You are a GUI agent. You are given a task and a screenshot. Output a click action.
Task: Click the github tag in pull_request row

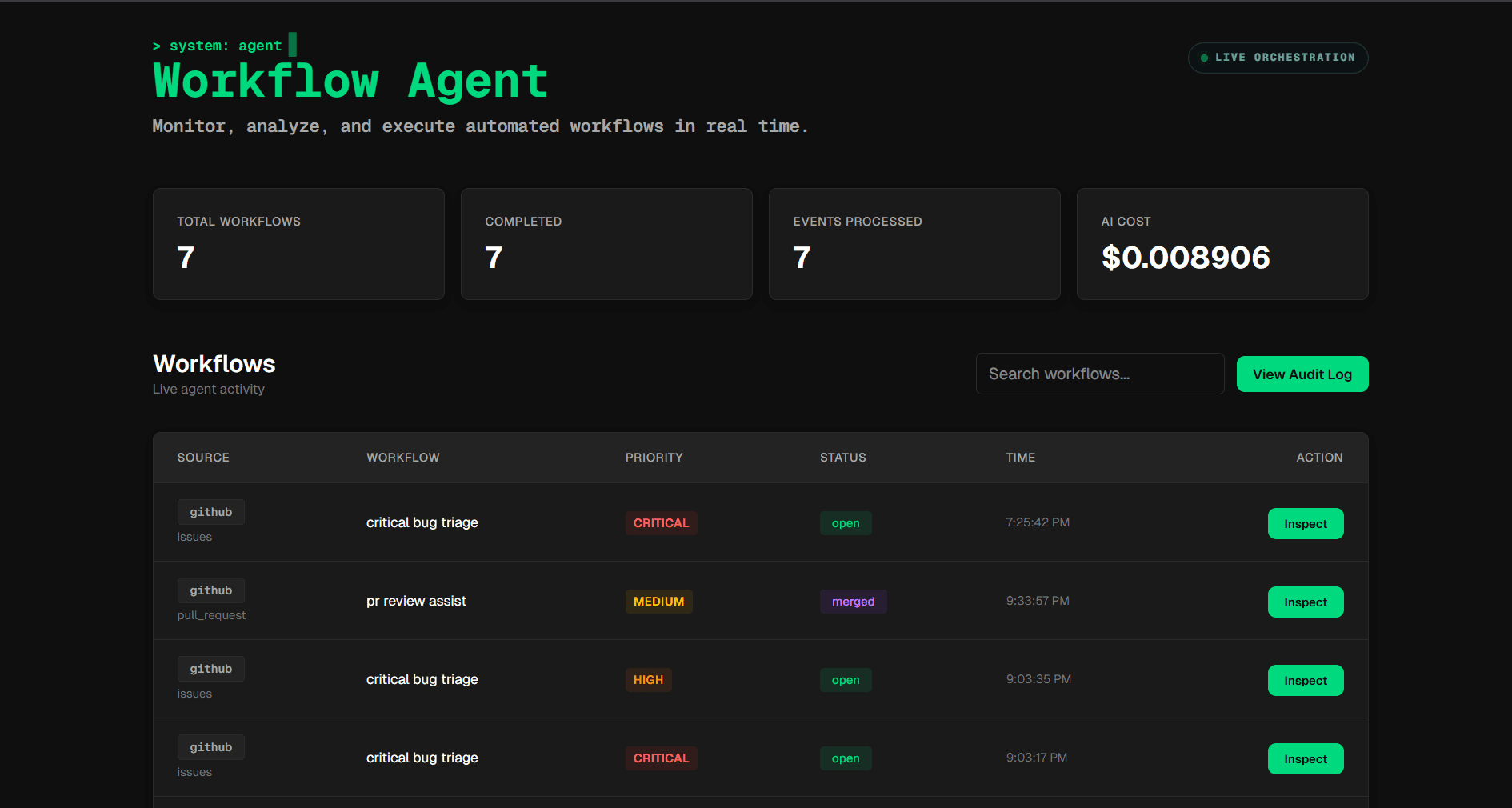tap(211, 590)
